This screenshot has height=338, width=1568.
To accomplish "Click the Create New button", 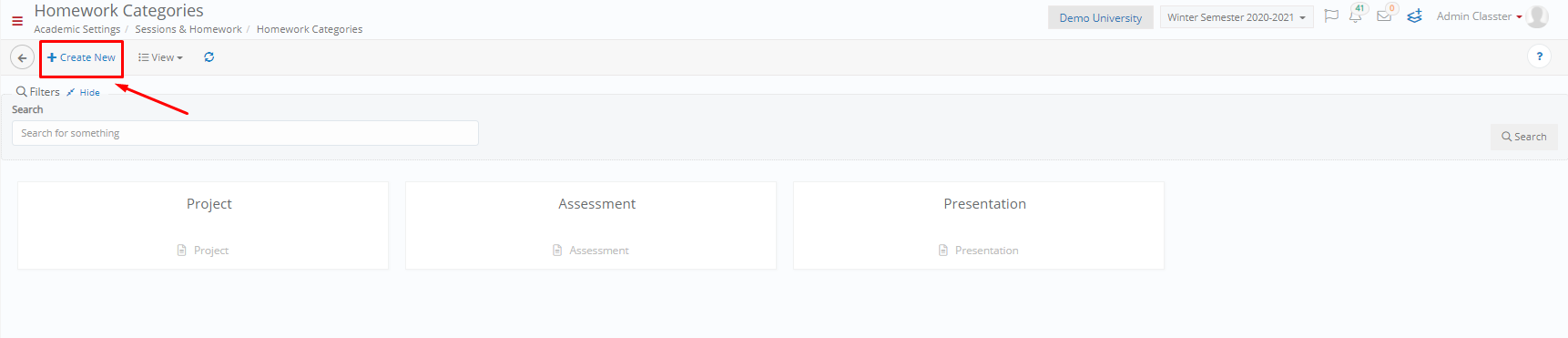I will [x=81, y=57].
